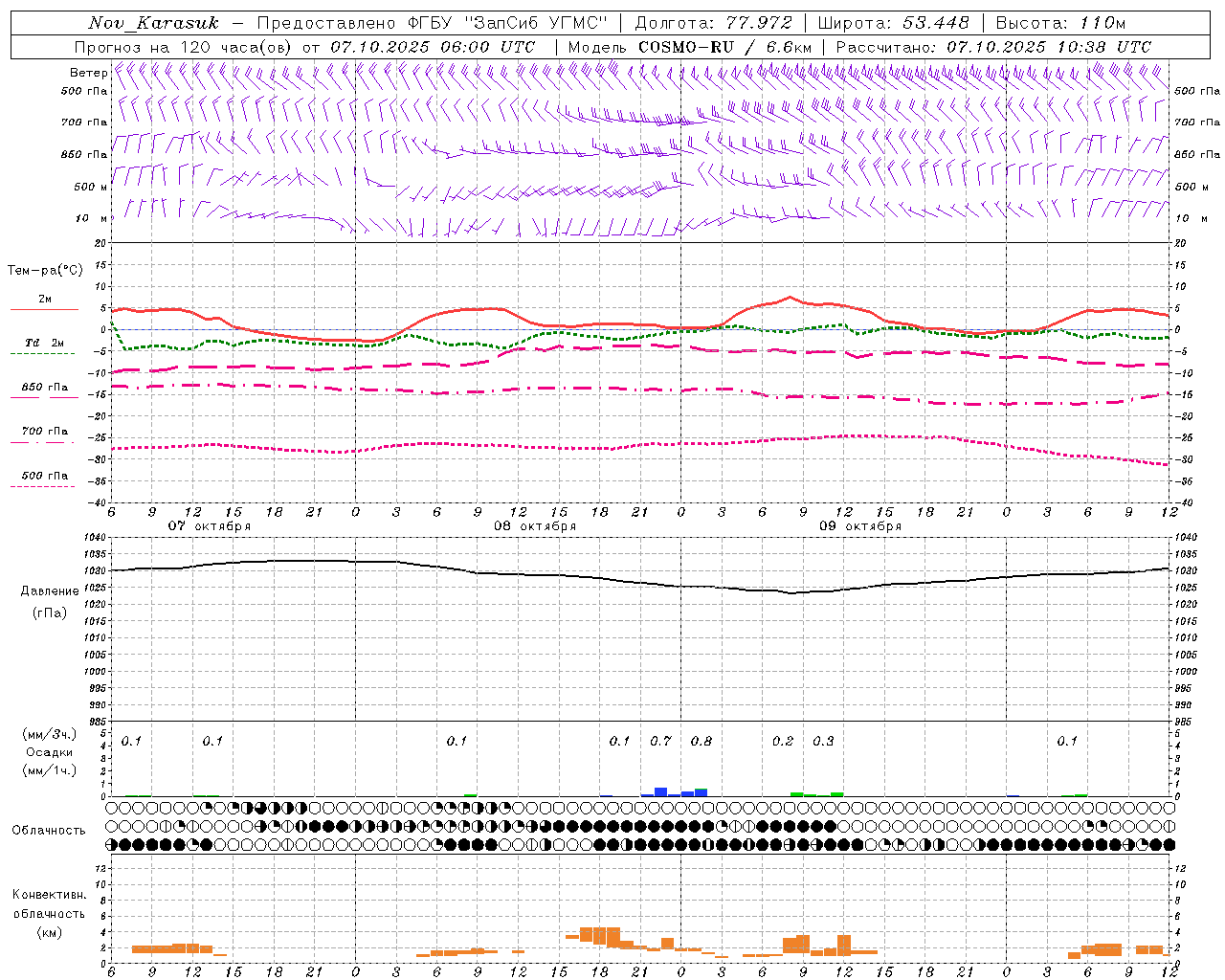Click the 'Тем-ра(°C)' temperature axis label
The height and width of the screenshot is (980, 1225).
pyautogui.click(x=45, y=271)
